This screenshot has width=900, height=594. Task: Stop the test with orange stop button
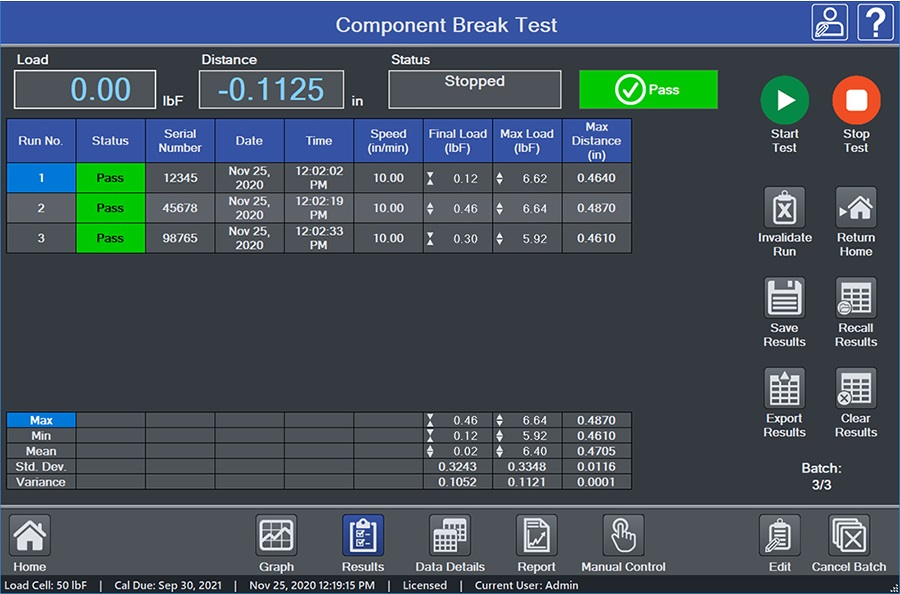click(856, 100)
